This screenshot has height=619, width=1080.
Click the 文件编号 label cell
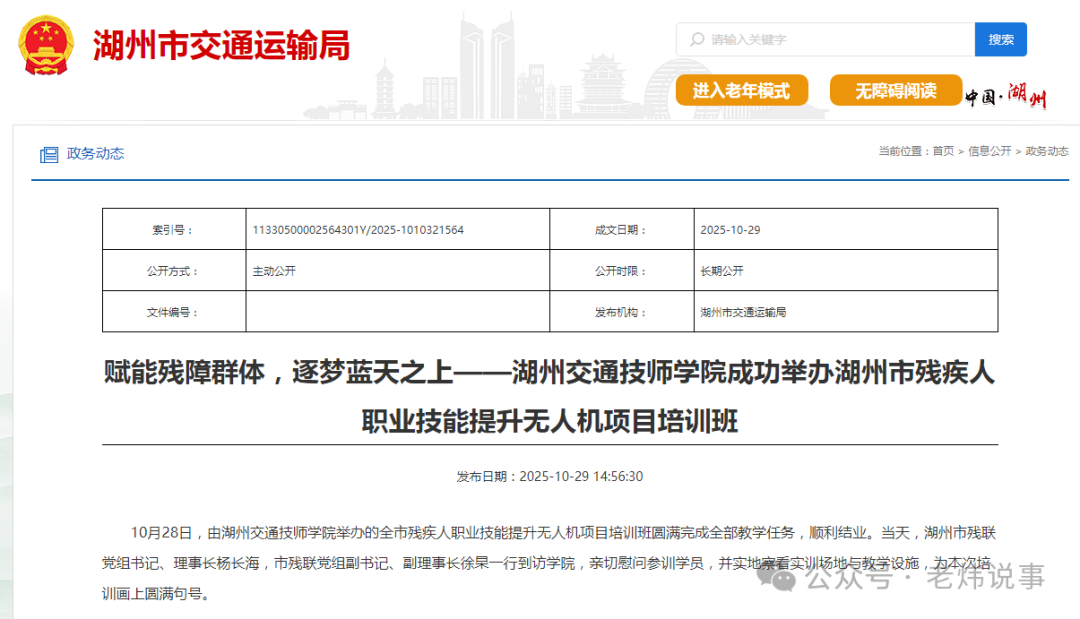174,311
